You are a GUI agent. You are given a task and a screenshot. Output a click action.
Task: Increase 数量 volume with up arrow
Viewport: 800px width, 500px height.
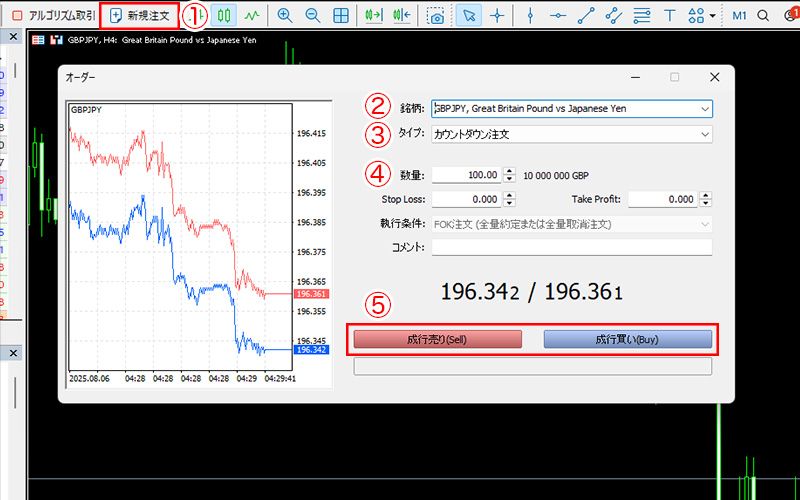tap(509, 171)
